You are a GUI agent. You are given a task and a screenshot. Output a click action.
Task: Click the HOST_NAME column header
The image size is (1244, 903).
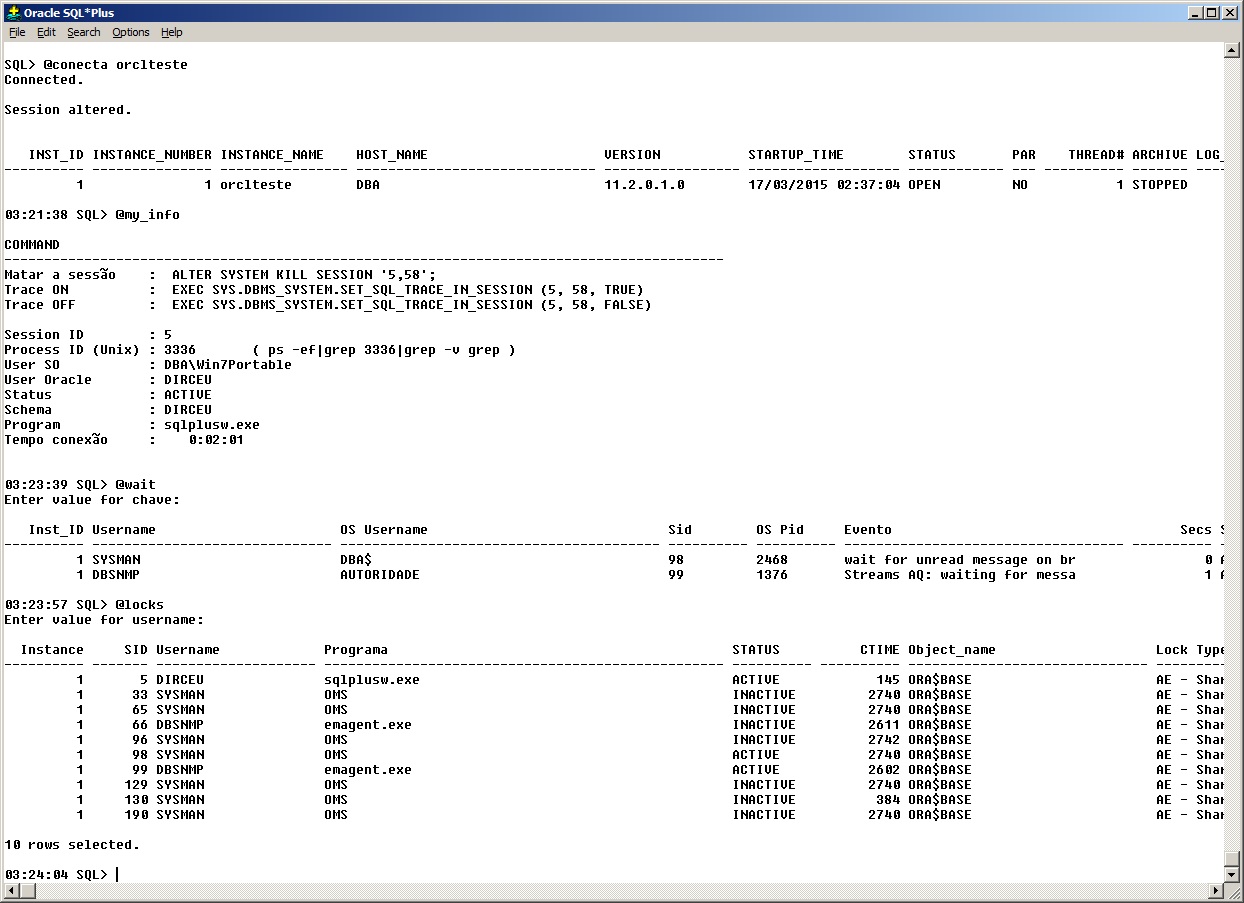392,155
